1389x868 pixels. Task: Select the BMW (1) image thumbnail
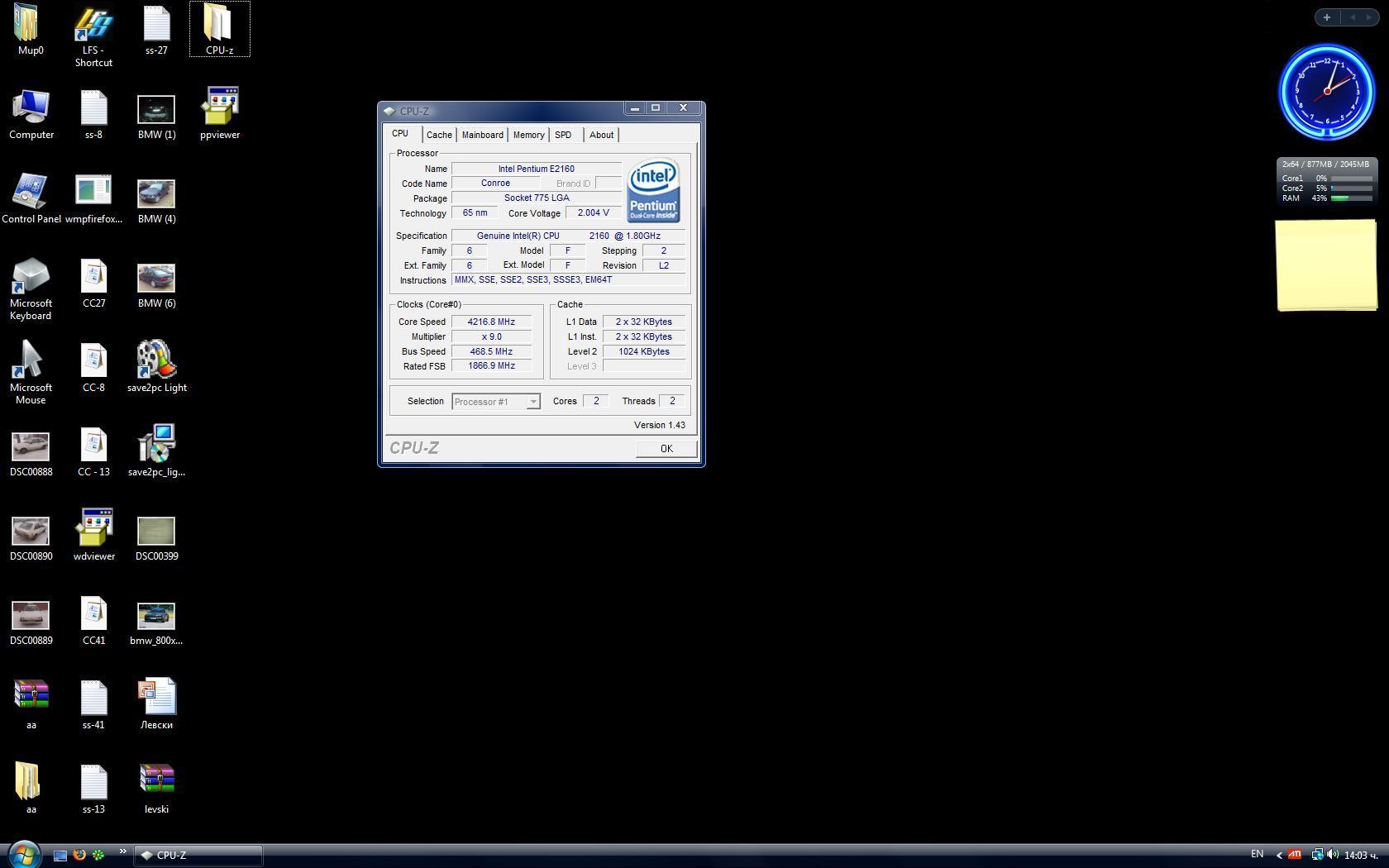click(x=156, y=109)
